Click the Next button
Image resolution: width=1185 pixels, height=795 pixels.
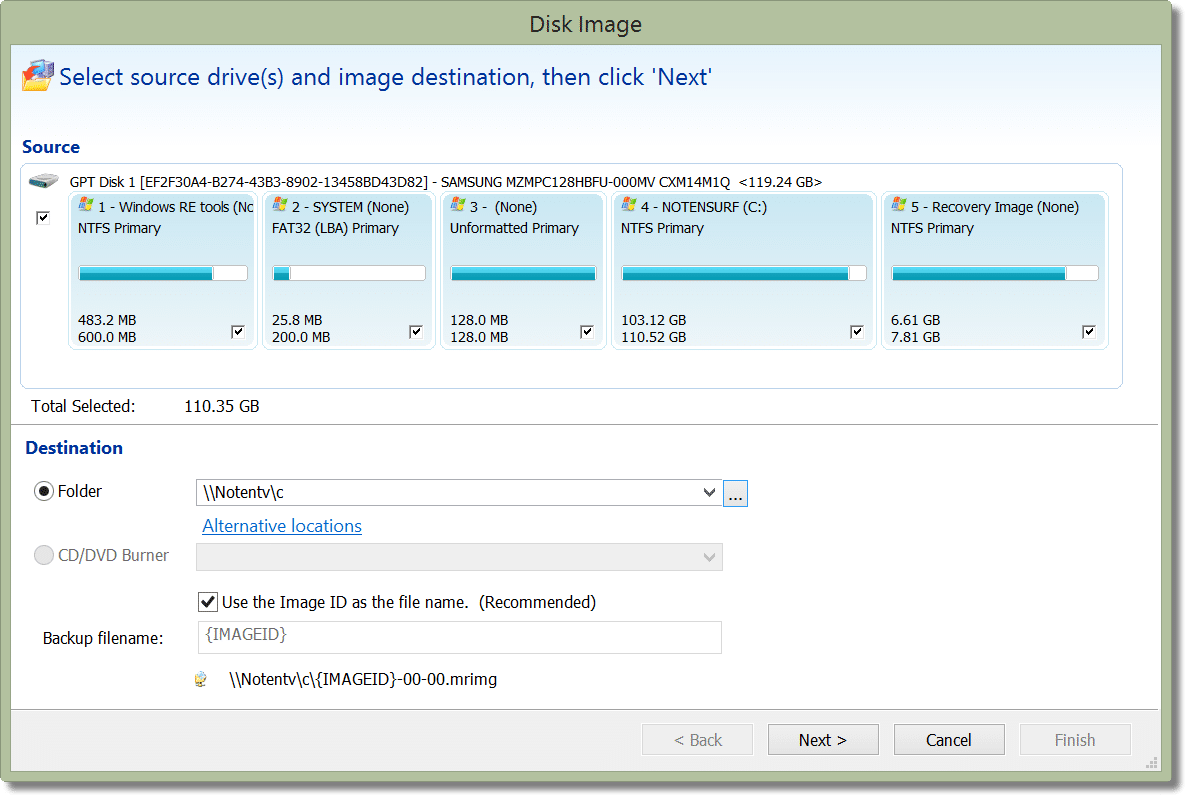click(822, 740)
